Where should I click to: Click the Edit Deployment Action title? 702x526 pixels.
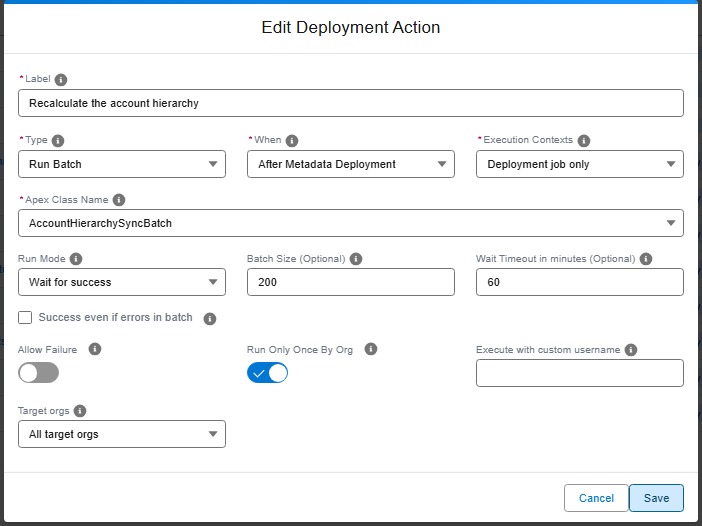[x=351, y=27]
